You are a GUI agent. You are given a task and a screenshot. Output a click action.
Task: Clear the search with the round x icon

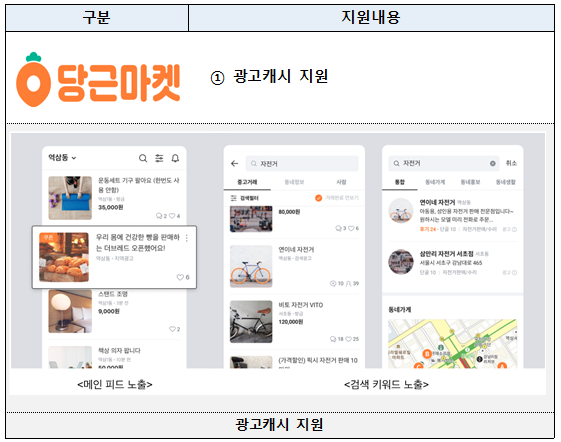(493, 164)
